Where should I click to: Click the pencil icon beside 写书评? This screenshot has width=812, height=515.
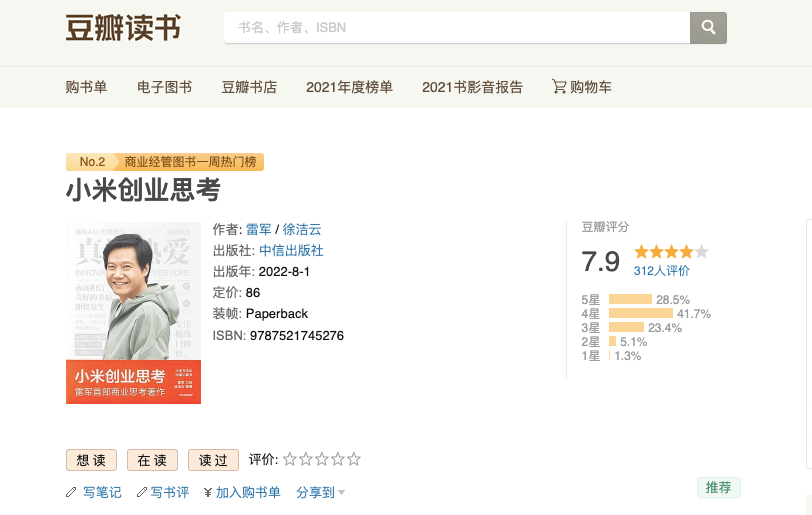click(142, 492)
